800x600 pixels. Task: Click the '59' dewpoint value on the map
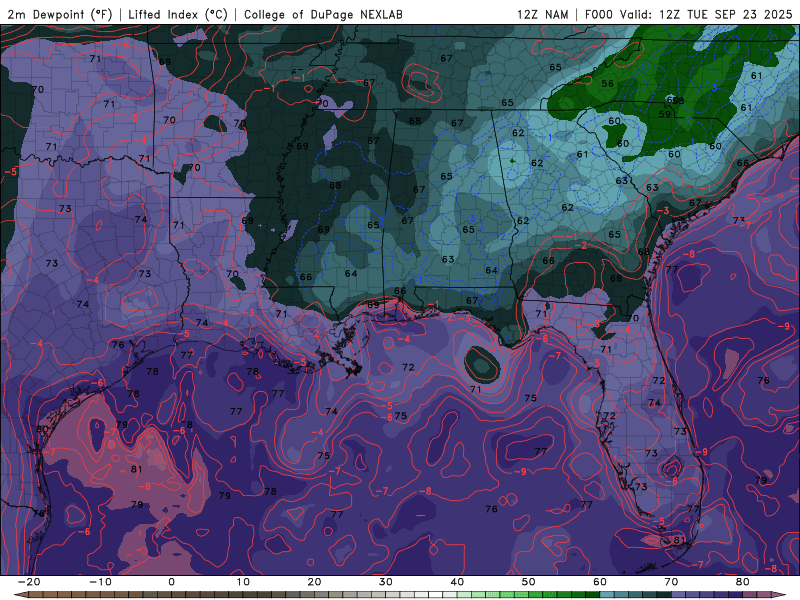pos(664,114)
